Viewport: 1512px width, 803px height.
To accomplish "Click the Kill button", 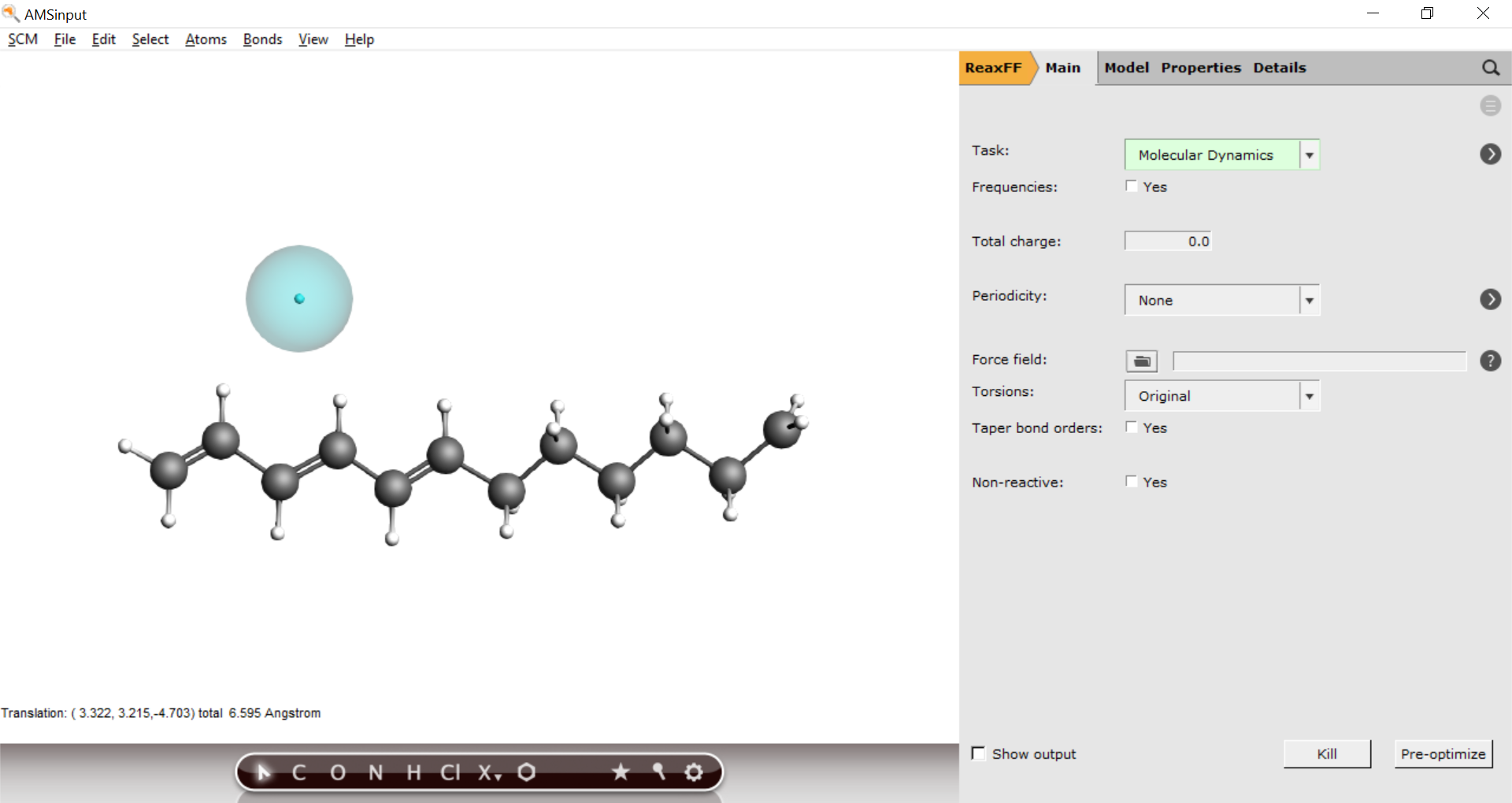I will 1326,753.
